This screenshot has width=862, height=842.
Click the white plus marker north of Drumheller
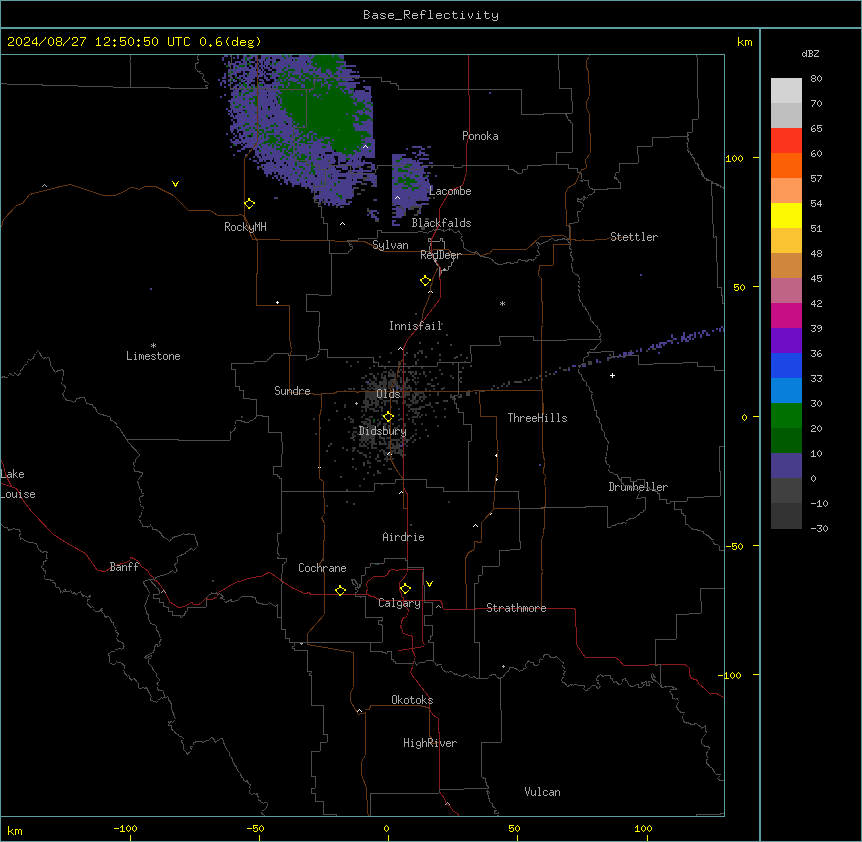coord(612,375)
